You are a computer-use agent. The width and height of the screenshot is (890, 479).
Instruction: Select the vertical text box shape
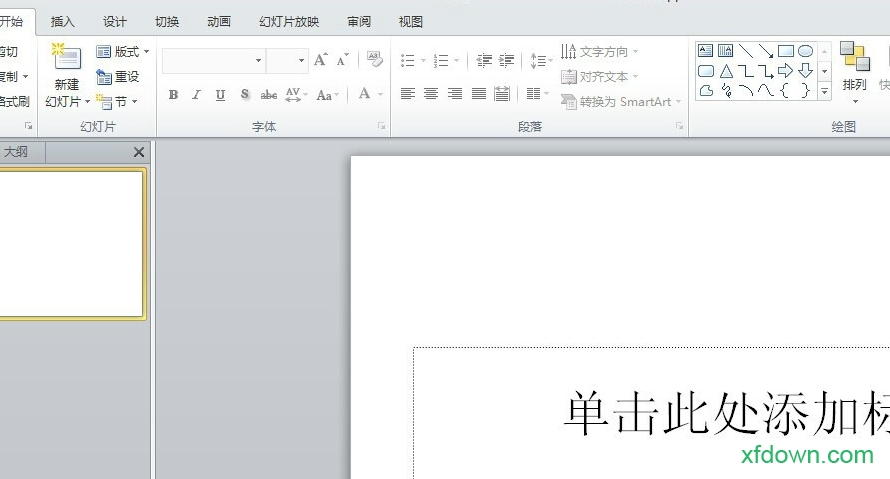pos(725,51)
